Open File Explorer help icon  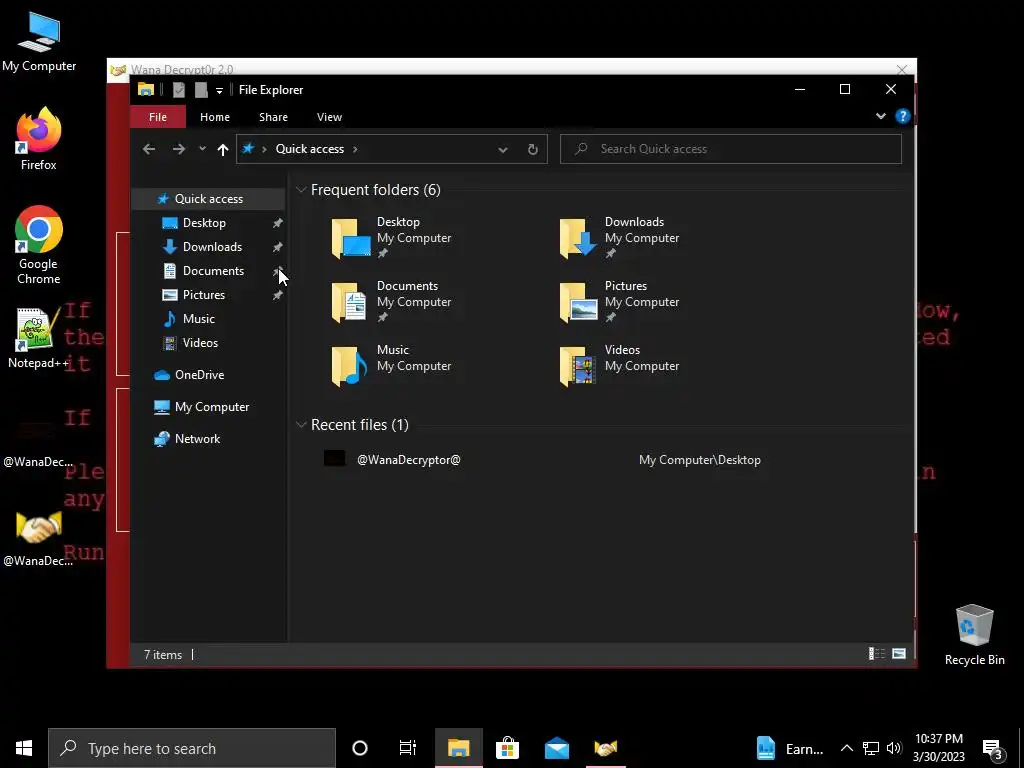click(903, 116)
